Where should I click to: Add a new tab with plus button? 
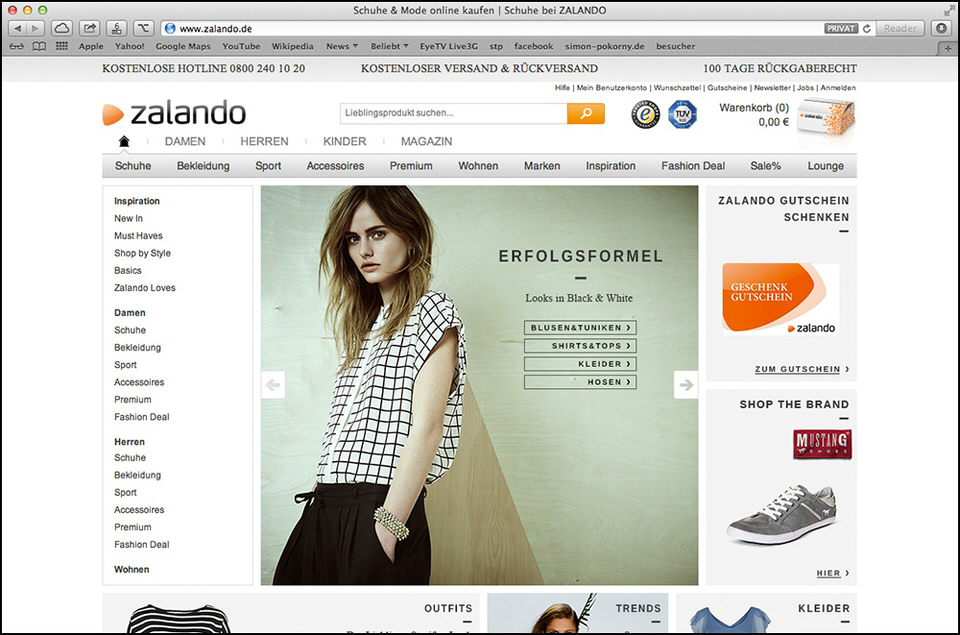[948, 47]
